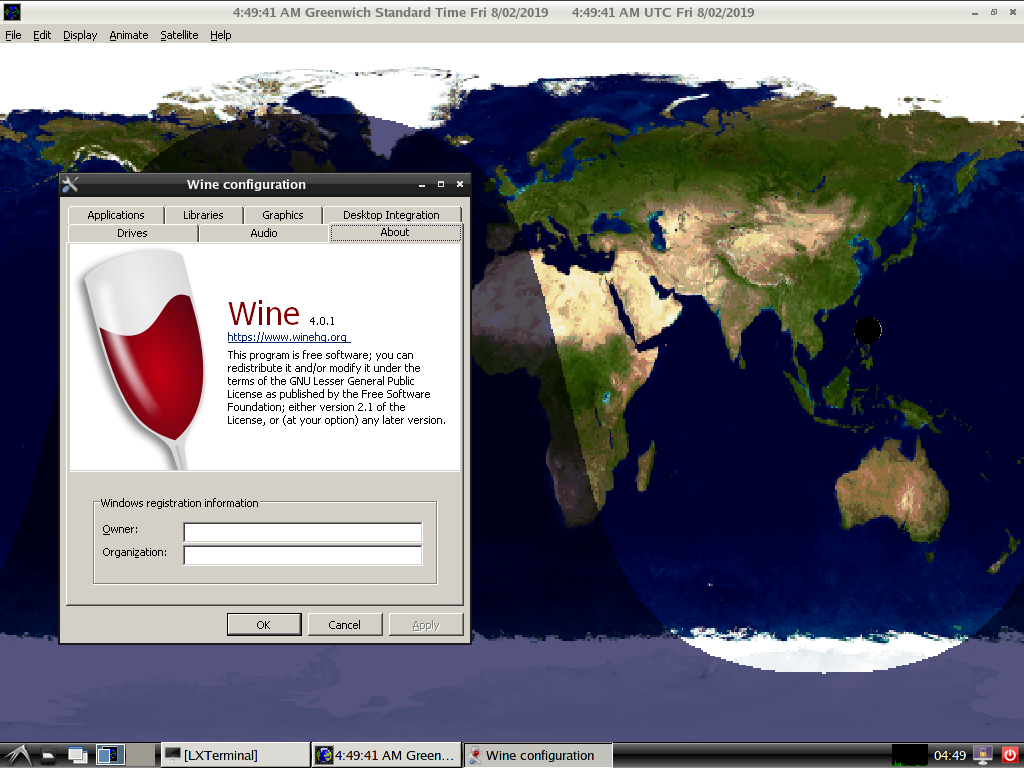Focus the Owner text field
The height and width of the screenshot is (768, 1024).
302,532
